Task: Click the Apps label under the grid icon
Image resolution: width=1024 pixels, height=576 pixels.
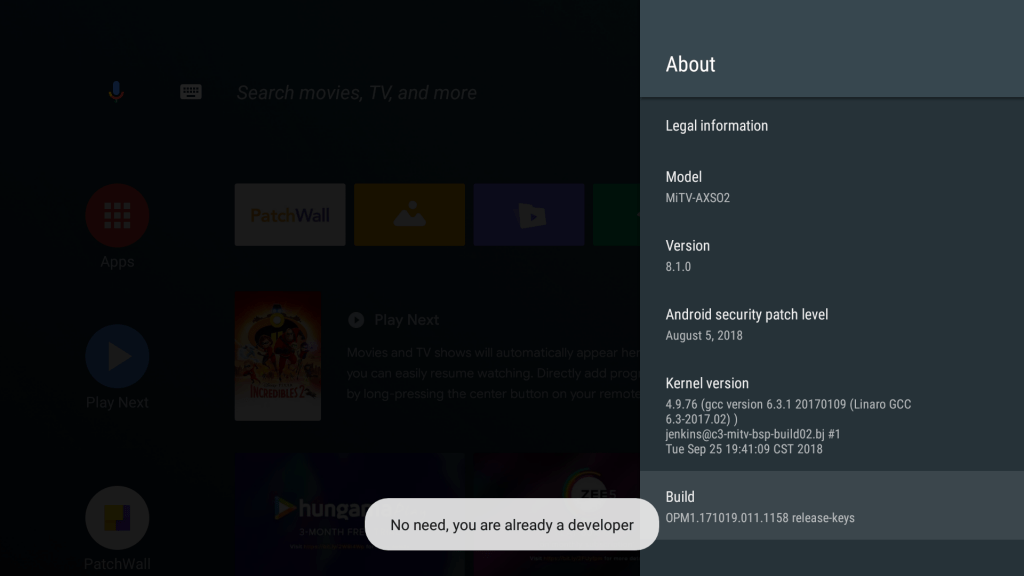Action: [x=118, y=263]
